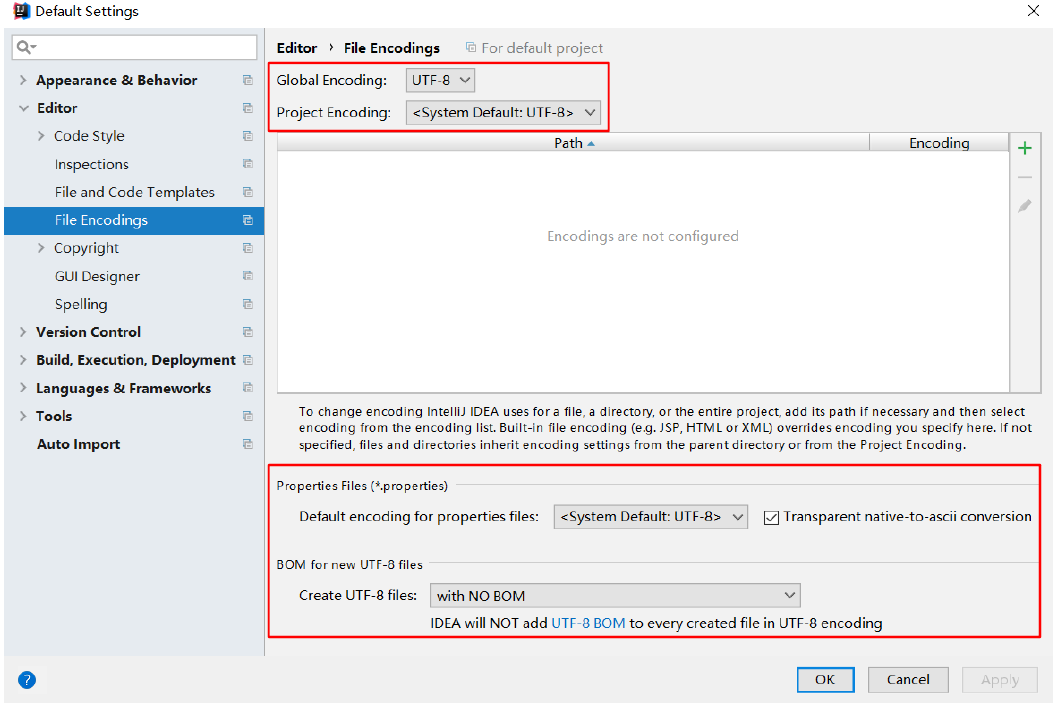
Task: Open the UTF-8 BOM link
Action: tap(588, 623)
